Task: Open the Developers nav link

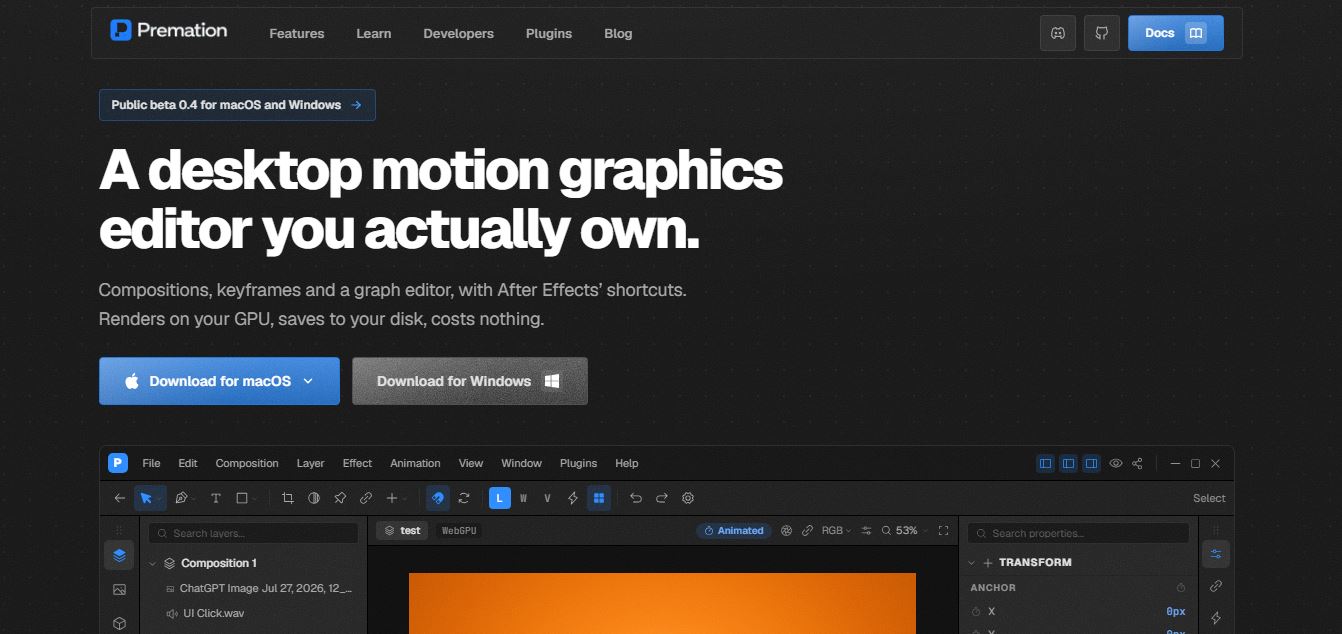Action: [x=458, y=34]
